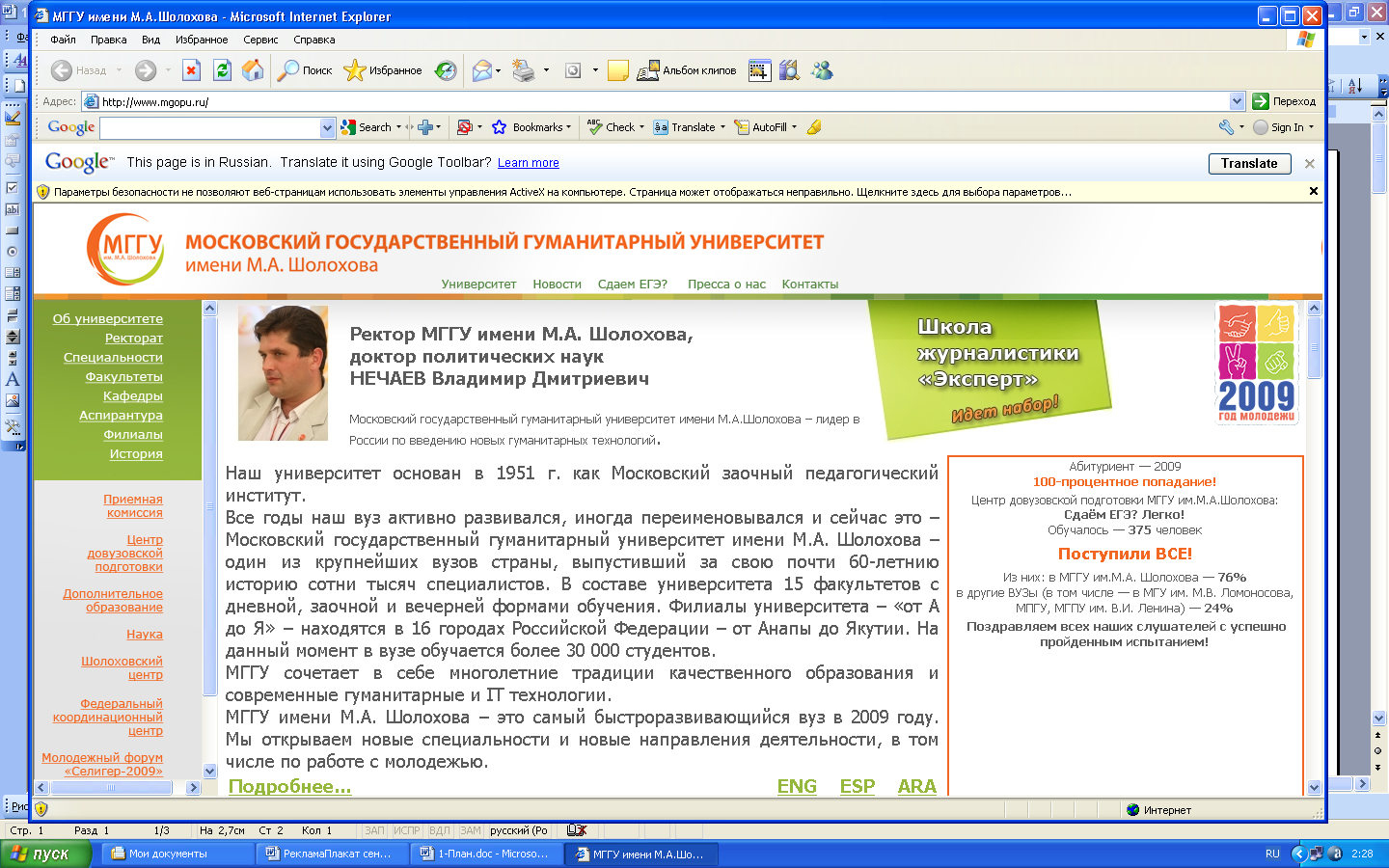Open the Избранное menu in menu bar
Viewport: 1389px width, 868px height.
click(x=202, y=40)
